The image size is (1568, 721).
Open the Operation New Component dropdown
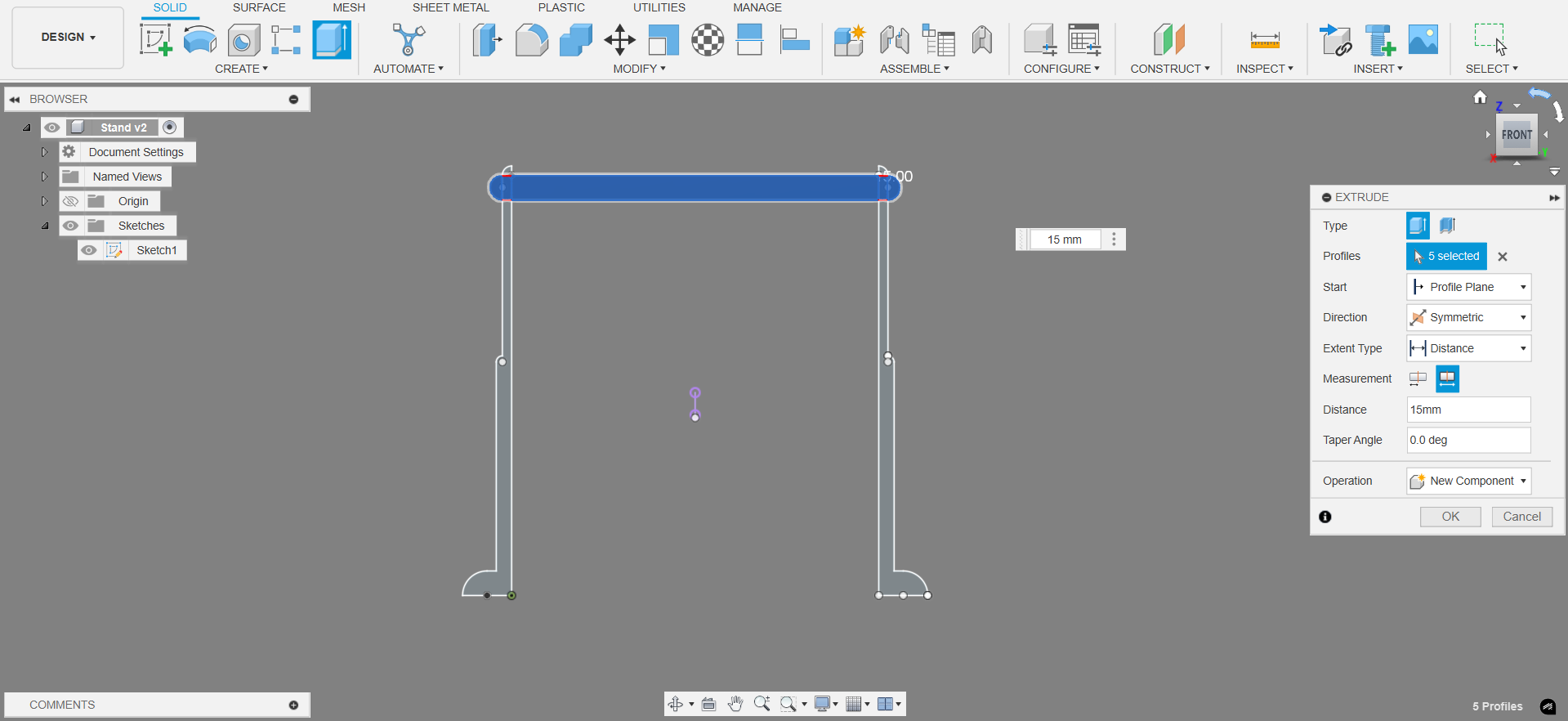(1468, 481)
